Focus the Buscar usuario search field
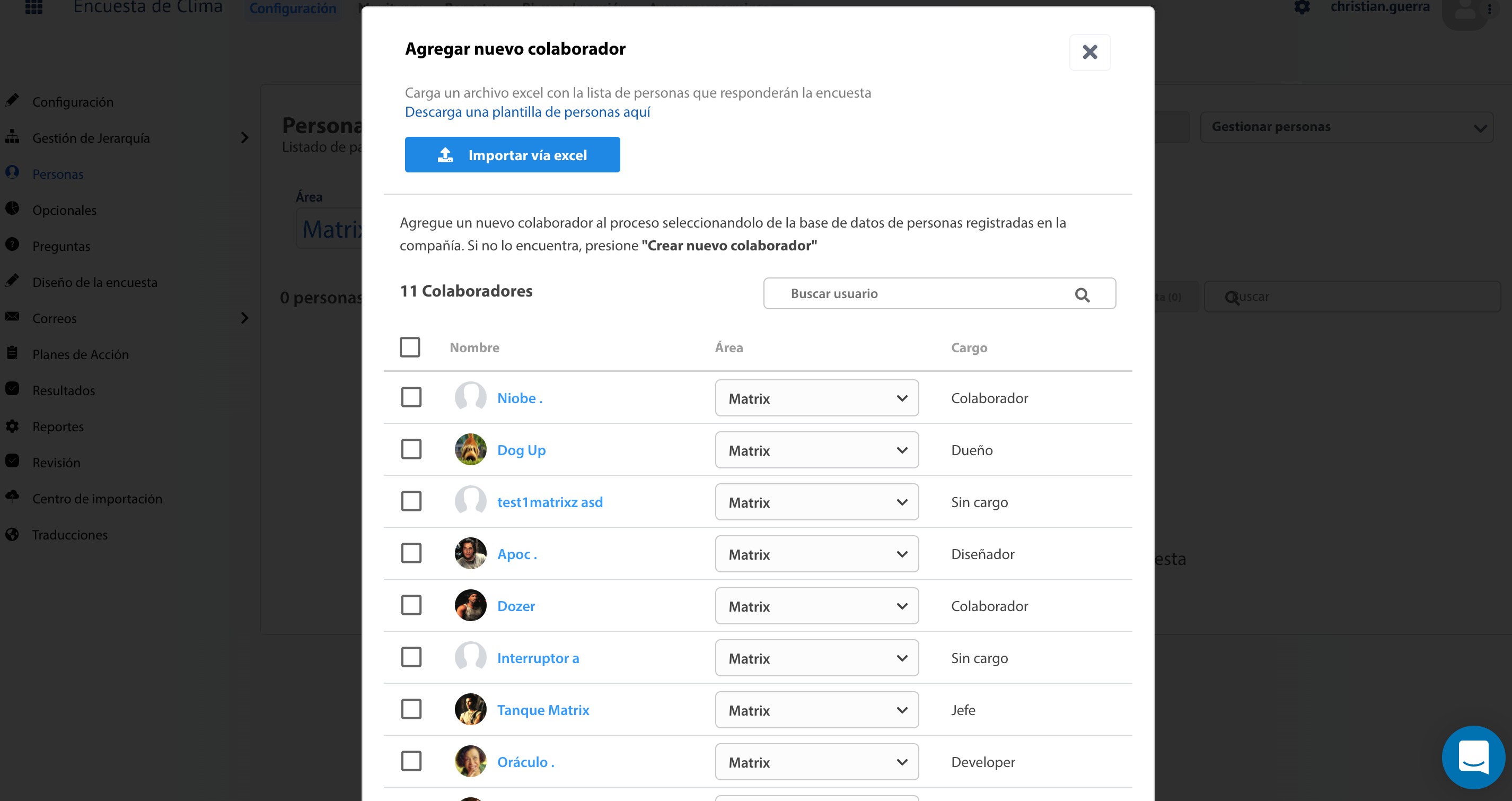Screen dimensions: 1512x801 coord(939,294)
